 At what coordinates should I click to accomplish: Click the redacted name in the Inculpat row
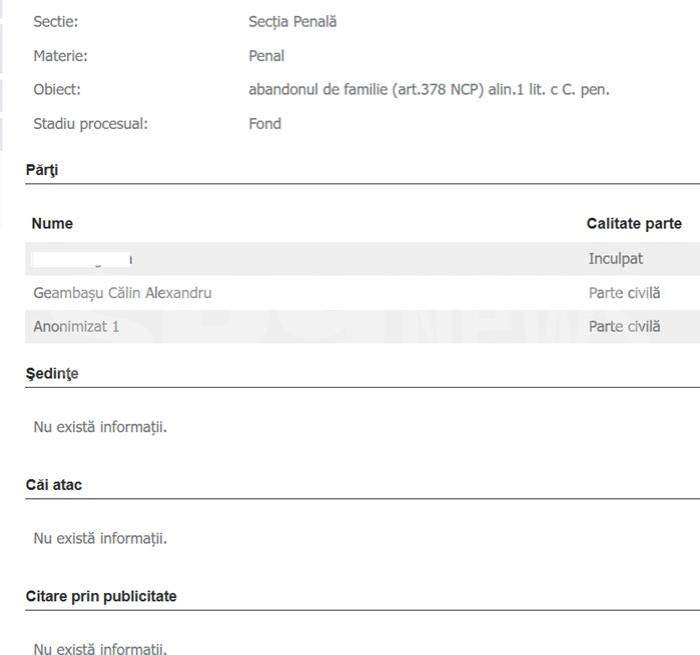tap(82, 260)
